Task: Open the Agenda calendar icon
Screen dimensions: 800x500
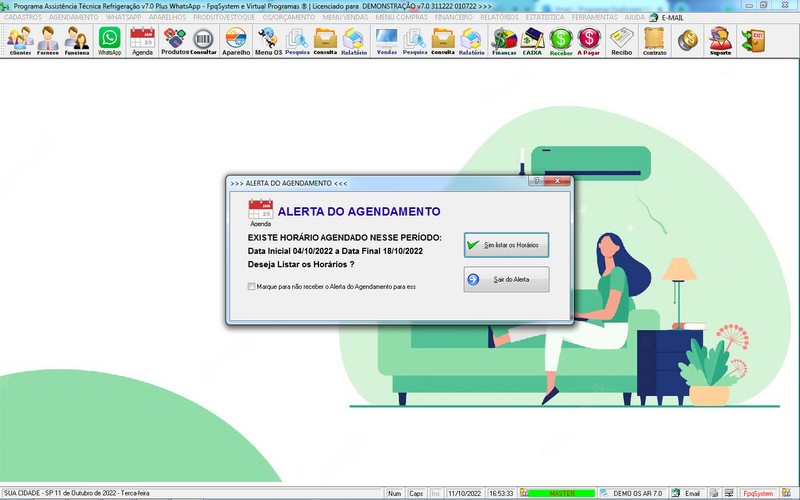Action: coord(142,40)
